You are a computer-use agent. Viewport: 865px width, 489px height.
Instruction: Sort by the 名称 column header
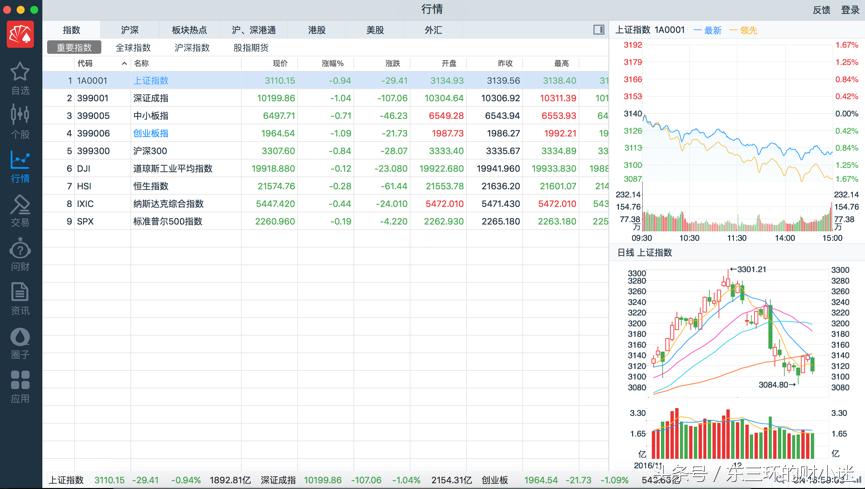coord(141,63)
